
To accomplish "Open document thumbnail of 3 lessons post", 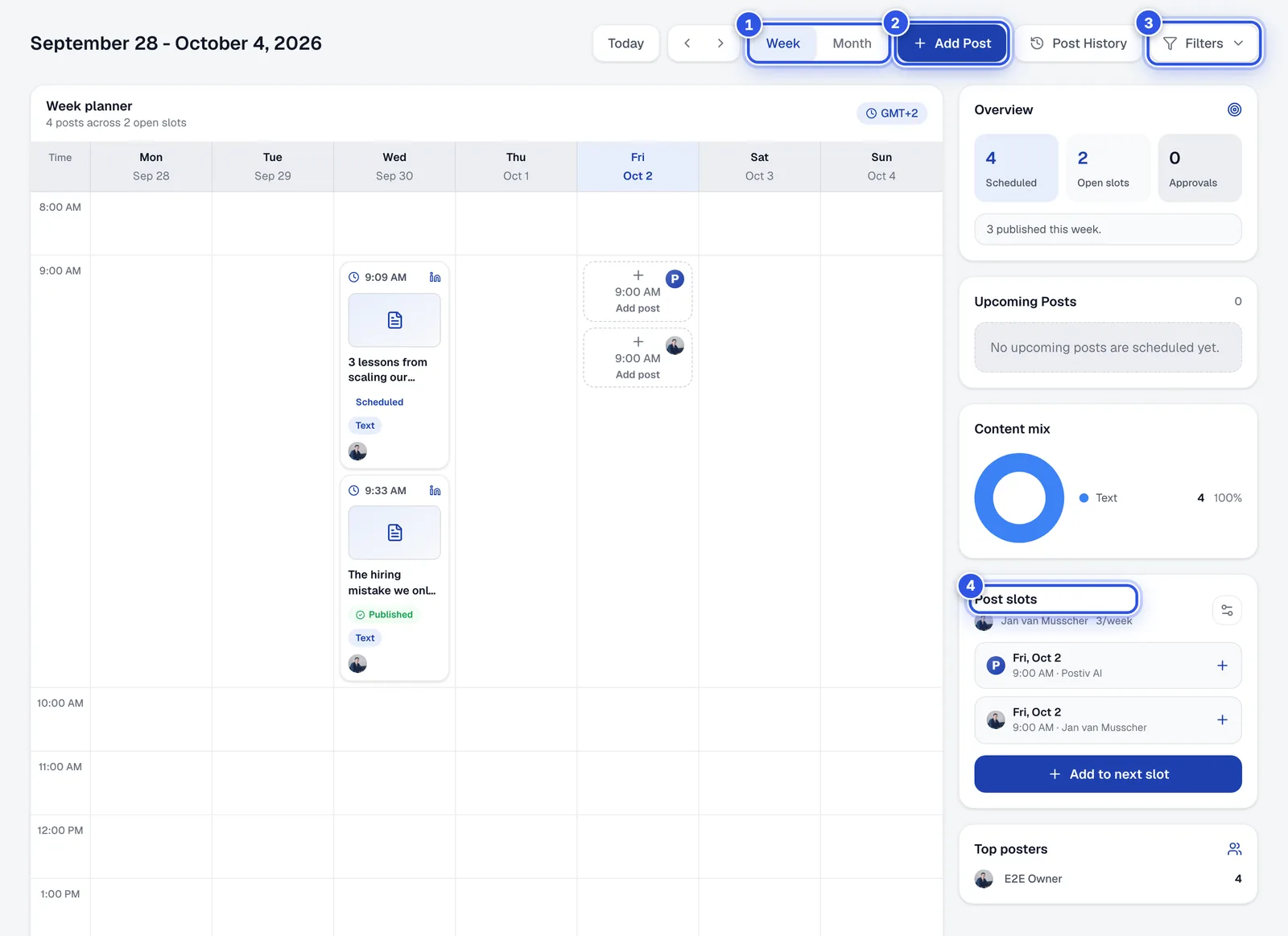I will (394, 320).
